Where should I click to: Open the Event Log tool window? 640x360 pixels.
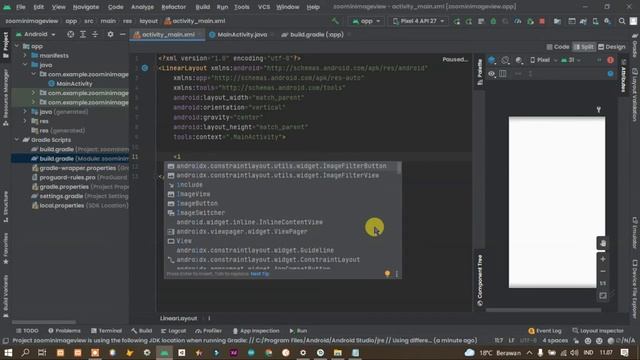[544, 331]
